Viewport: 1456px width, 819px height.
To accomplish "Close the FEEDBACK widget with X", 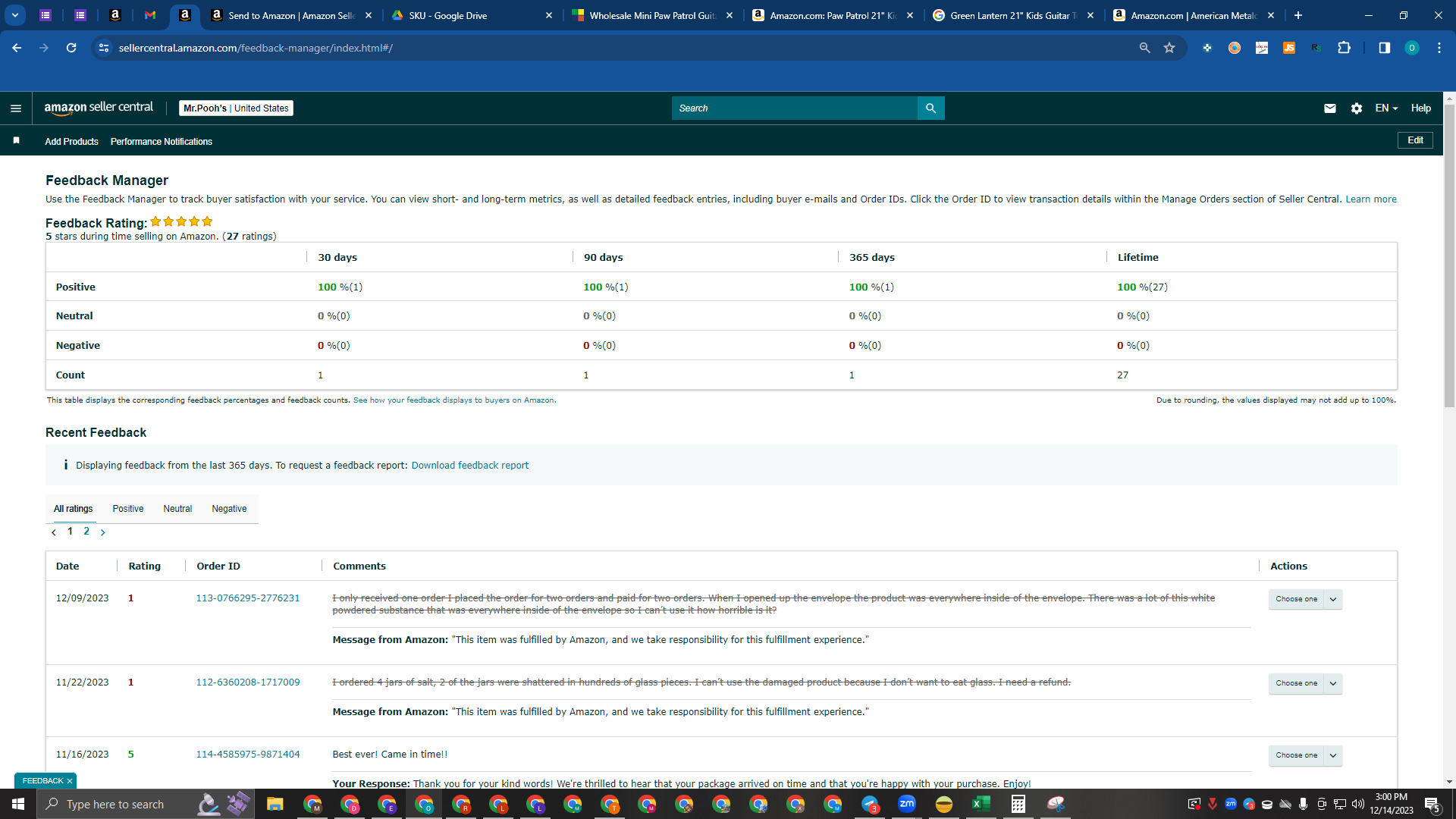I will pos(70,781).
